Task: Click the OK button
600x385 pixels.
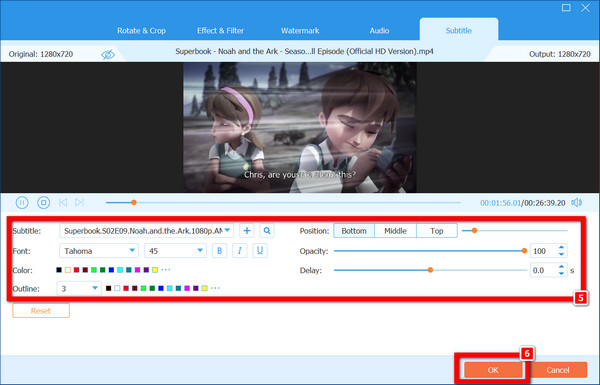Action: pos(493,370)
